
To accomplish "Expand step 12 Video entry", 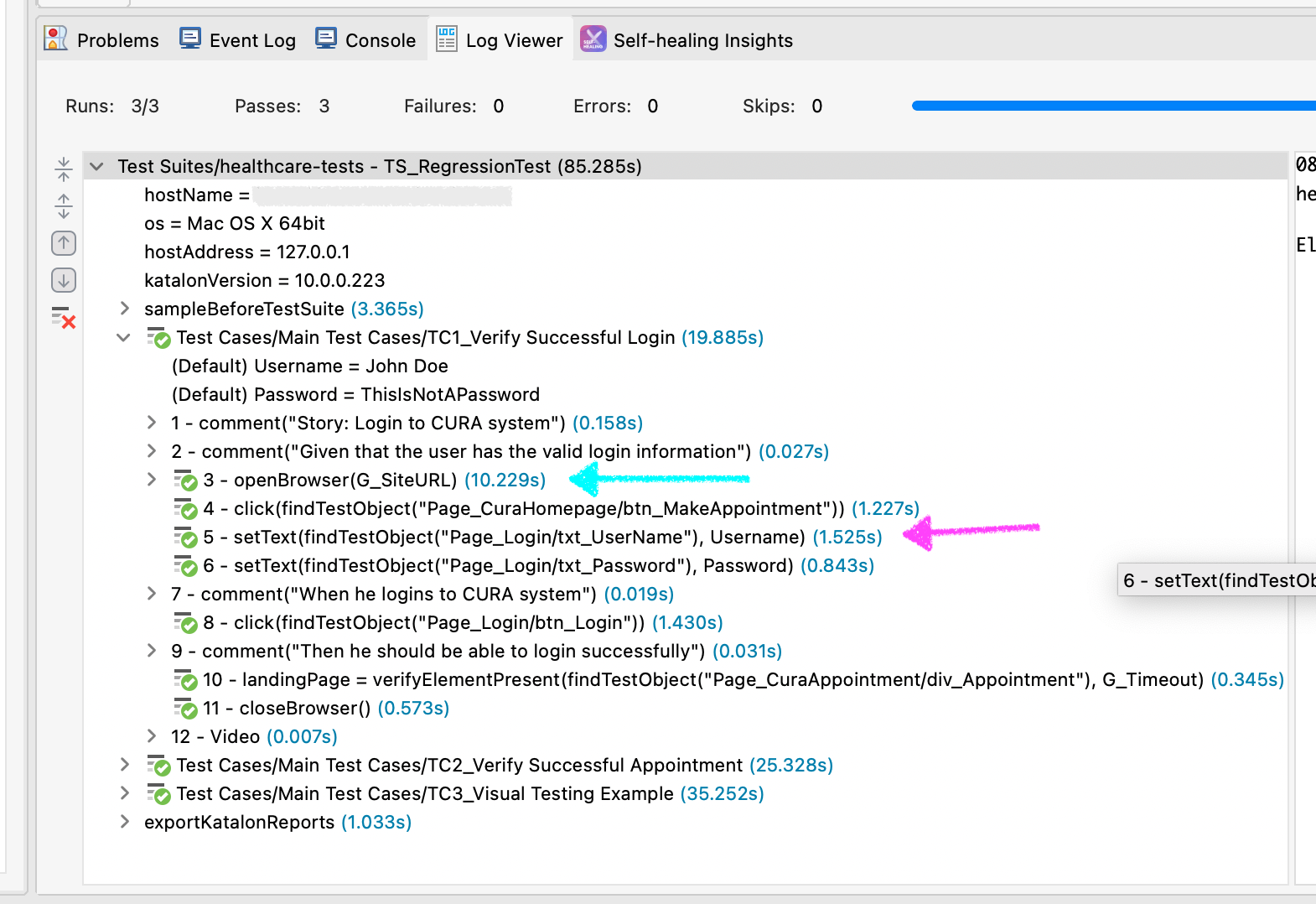I will coord(152,736).
